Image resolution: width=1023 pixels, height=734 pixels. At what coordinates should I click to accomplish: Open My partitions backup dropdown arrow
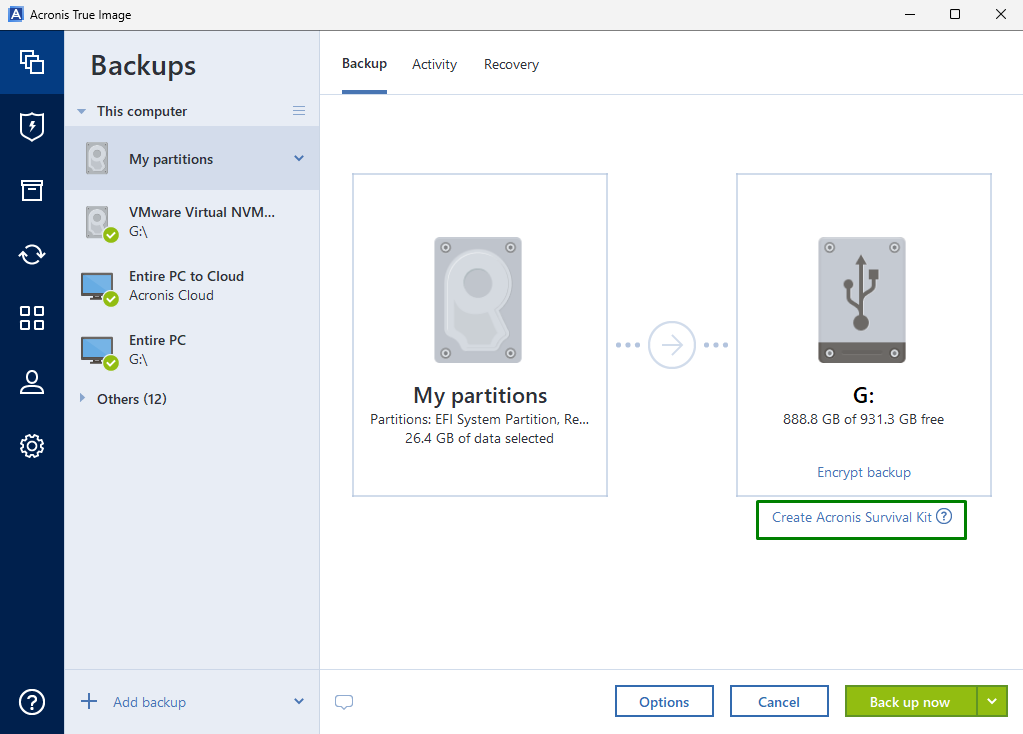(298, 159)
